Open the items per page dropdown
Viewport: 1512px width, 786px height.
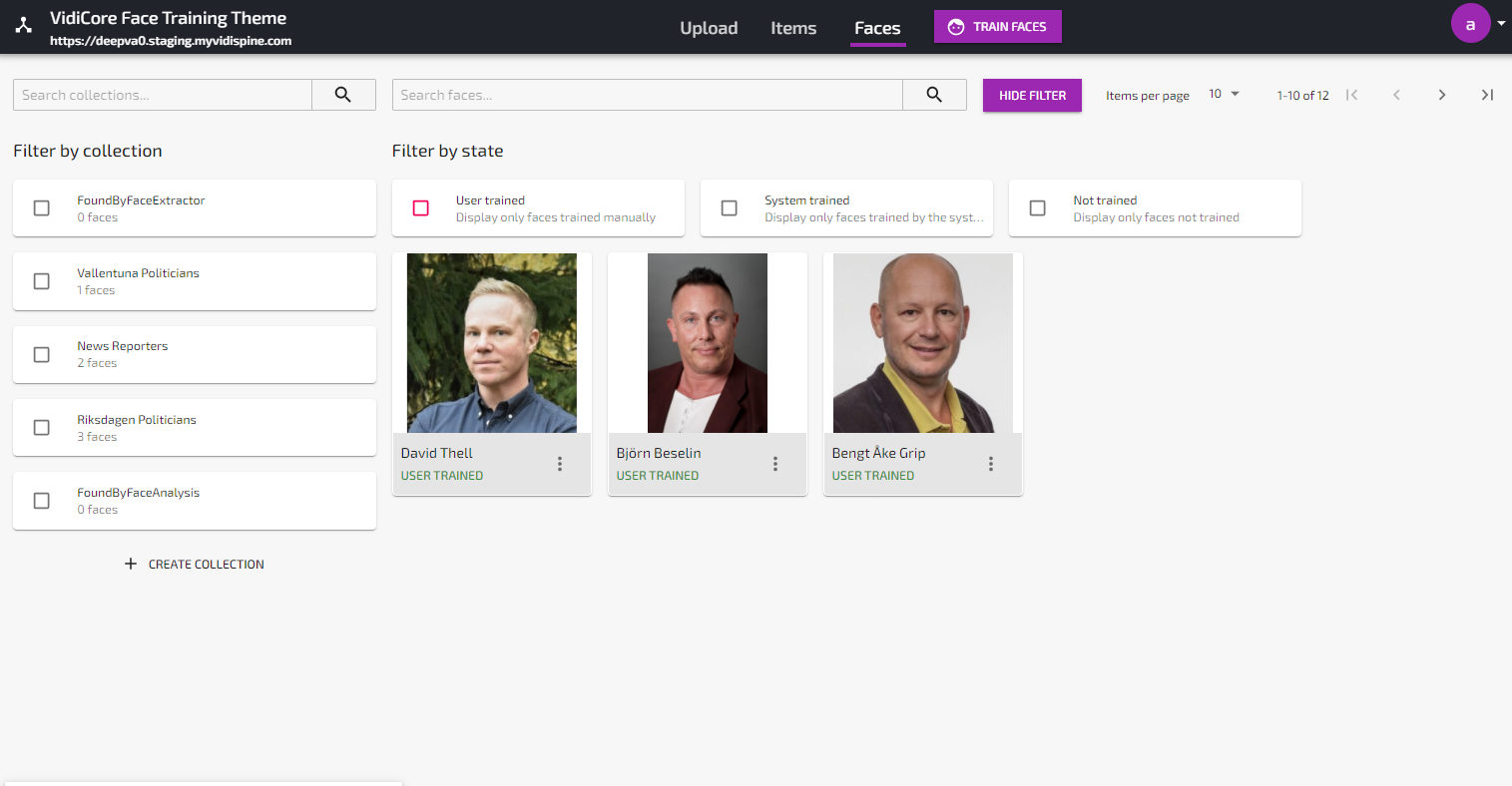tap(1224, 94)
